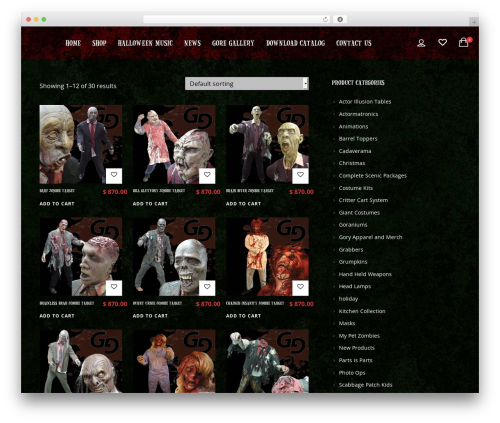Screen dimensions: 500x423
Task: Open Halloween Music page
Action: coord(145,43)
